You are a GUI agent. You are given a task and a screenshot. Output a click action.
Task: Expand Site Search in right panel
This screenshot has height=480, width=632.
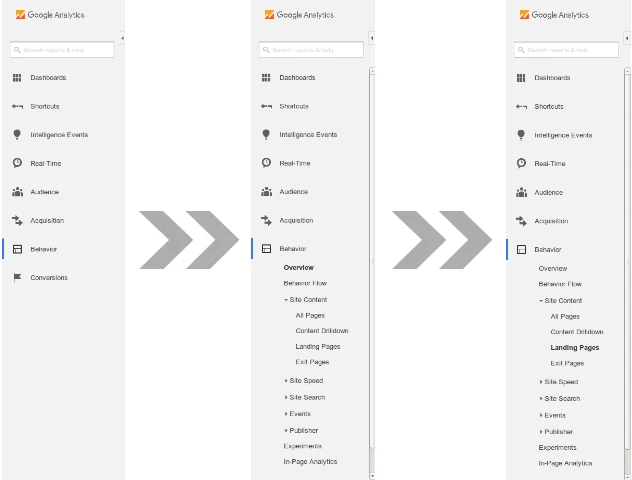(541, 399)
